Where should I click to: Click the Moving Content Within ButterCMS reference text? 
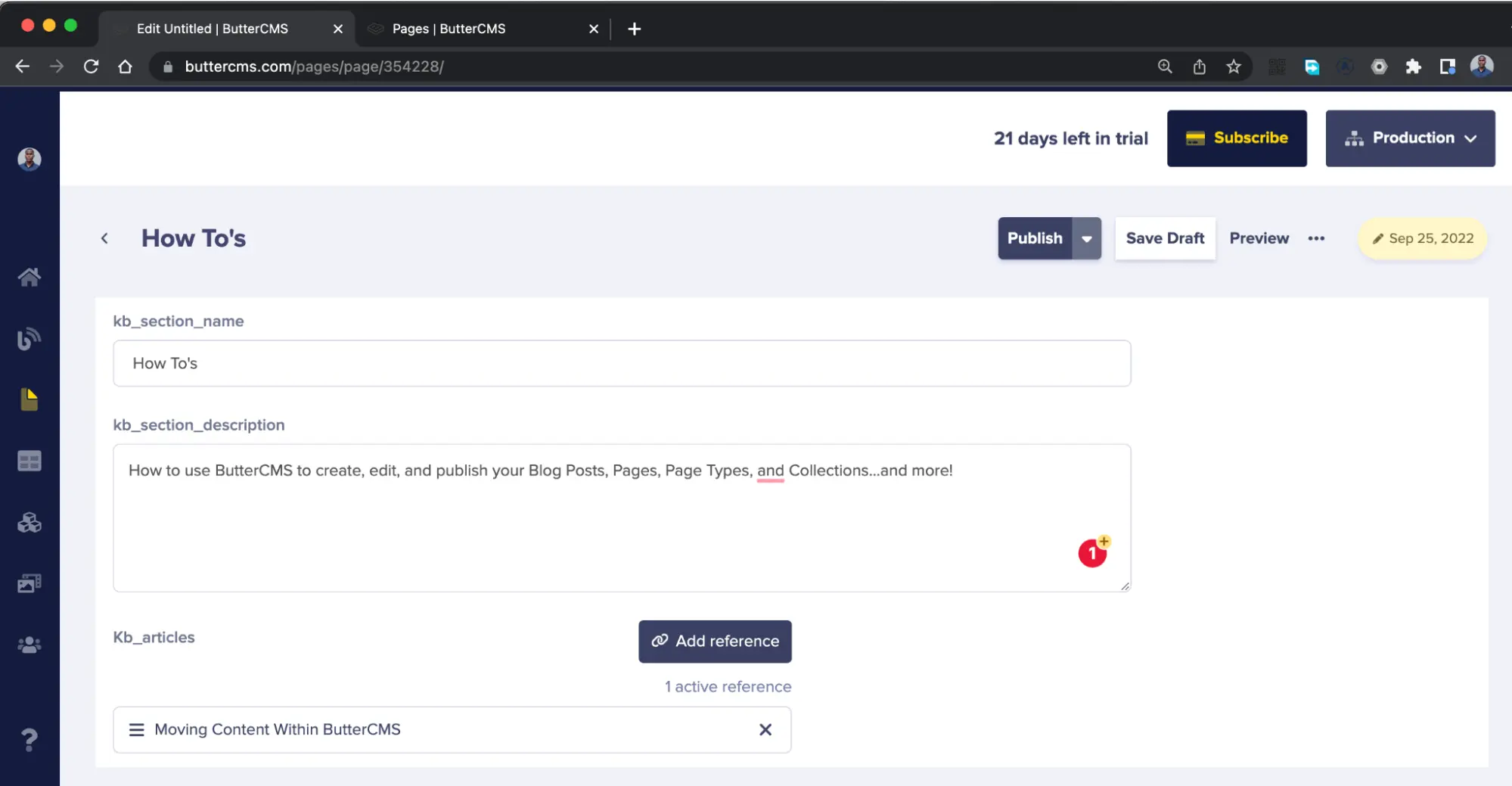pyautogui.click(x=278, y=729)
